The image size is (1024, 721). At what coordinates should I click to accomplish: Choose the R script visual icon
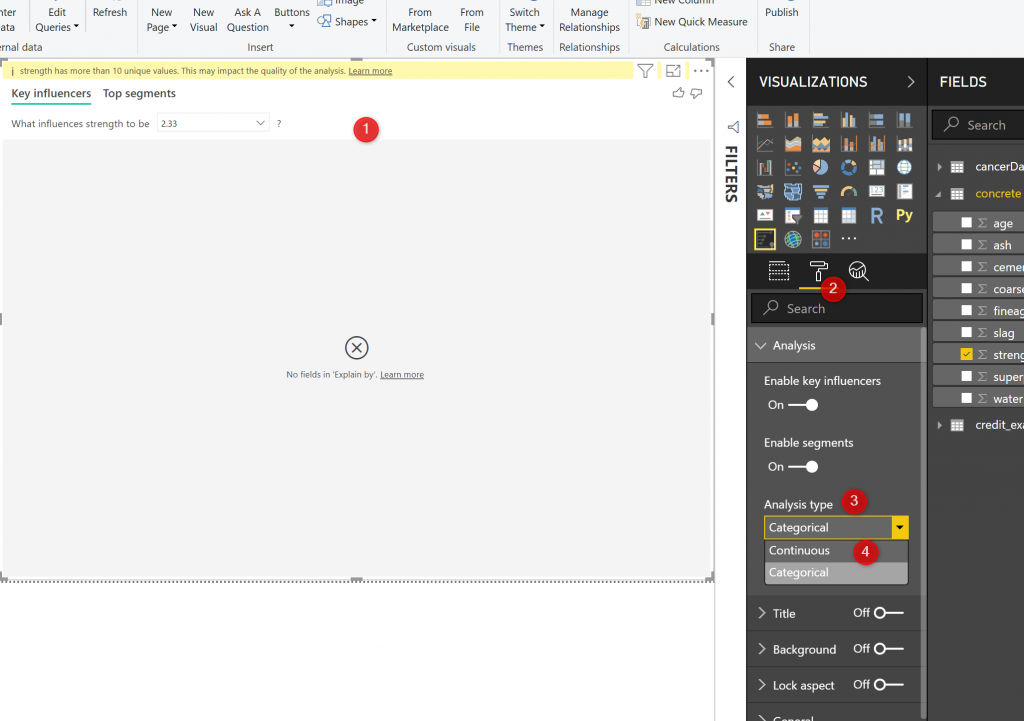pos(876,215)
